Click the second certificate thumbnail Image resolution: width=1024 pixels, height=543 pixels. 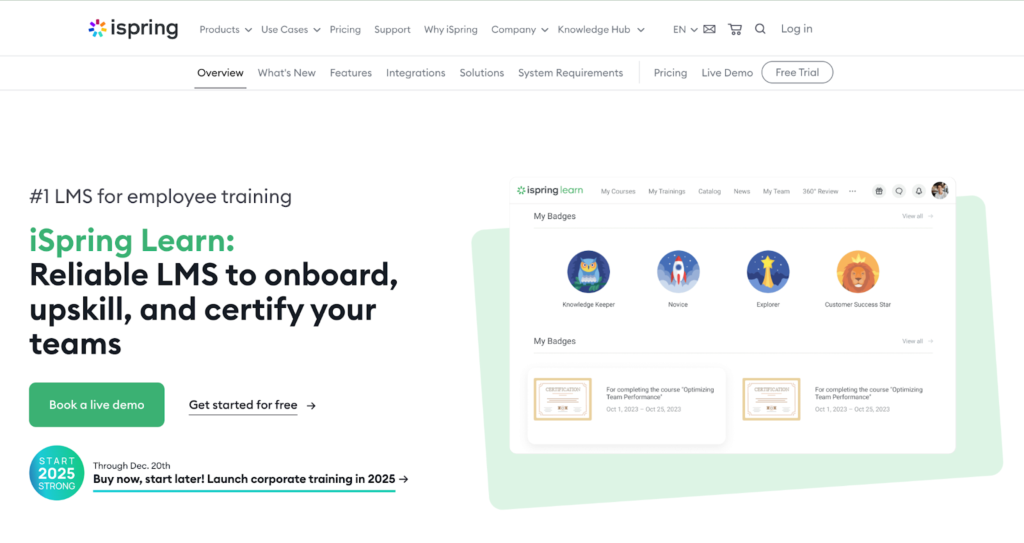[x=771, y=399]
